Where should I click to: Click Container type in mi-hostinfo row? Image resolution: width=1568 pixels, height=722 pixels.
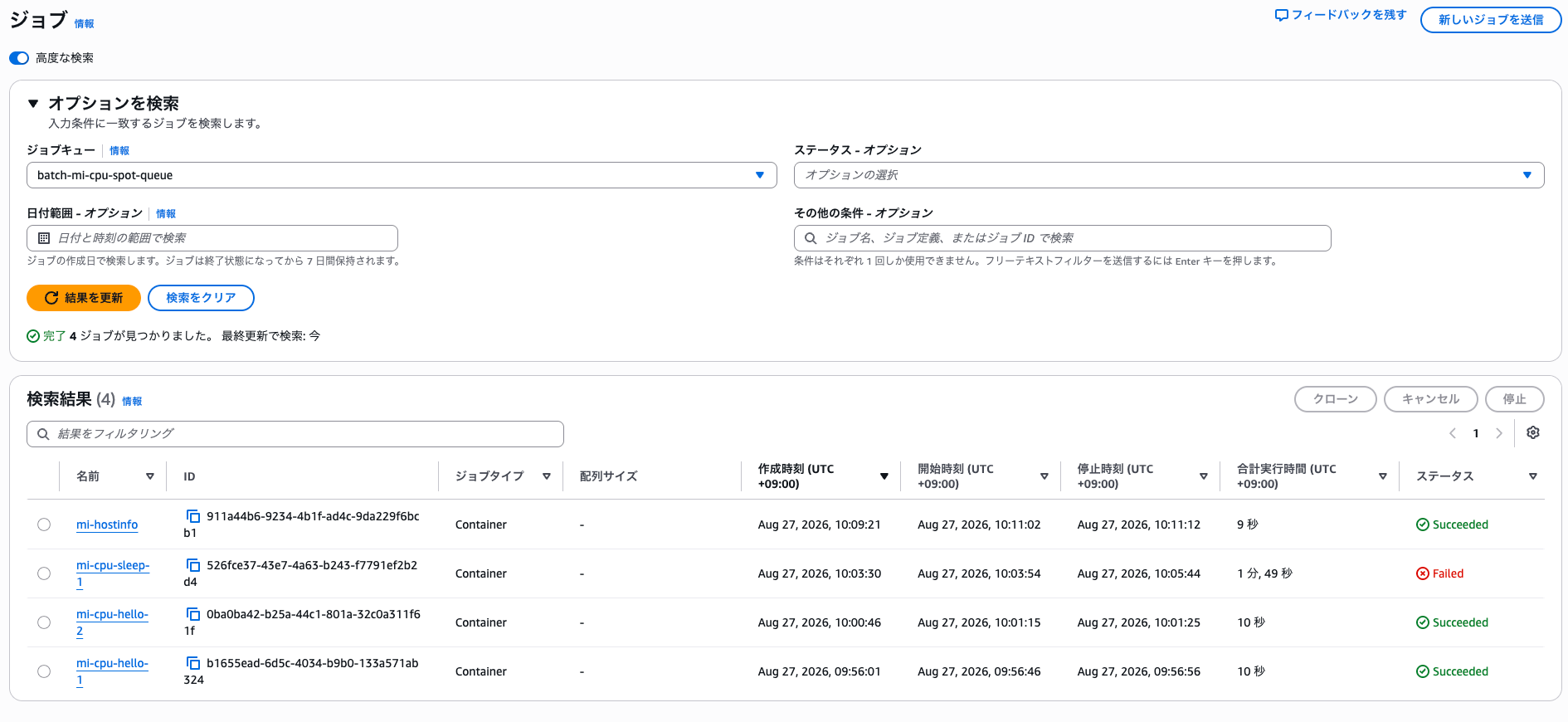tap(481, 524)
